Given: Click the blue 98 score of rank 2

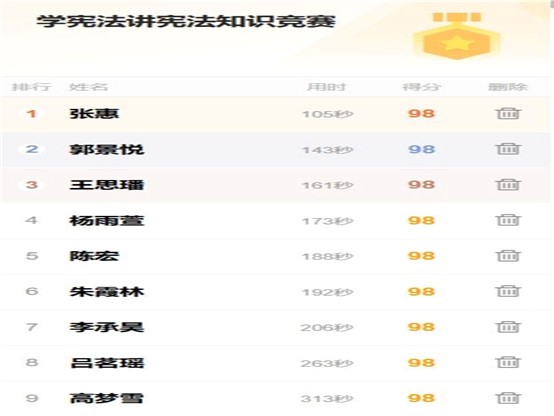Looking at the screenshot, I should point(422,149).
